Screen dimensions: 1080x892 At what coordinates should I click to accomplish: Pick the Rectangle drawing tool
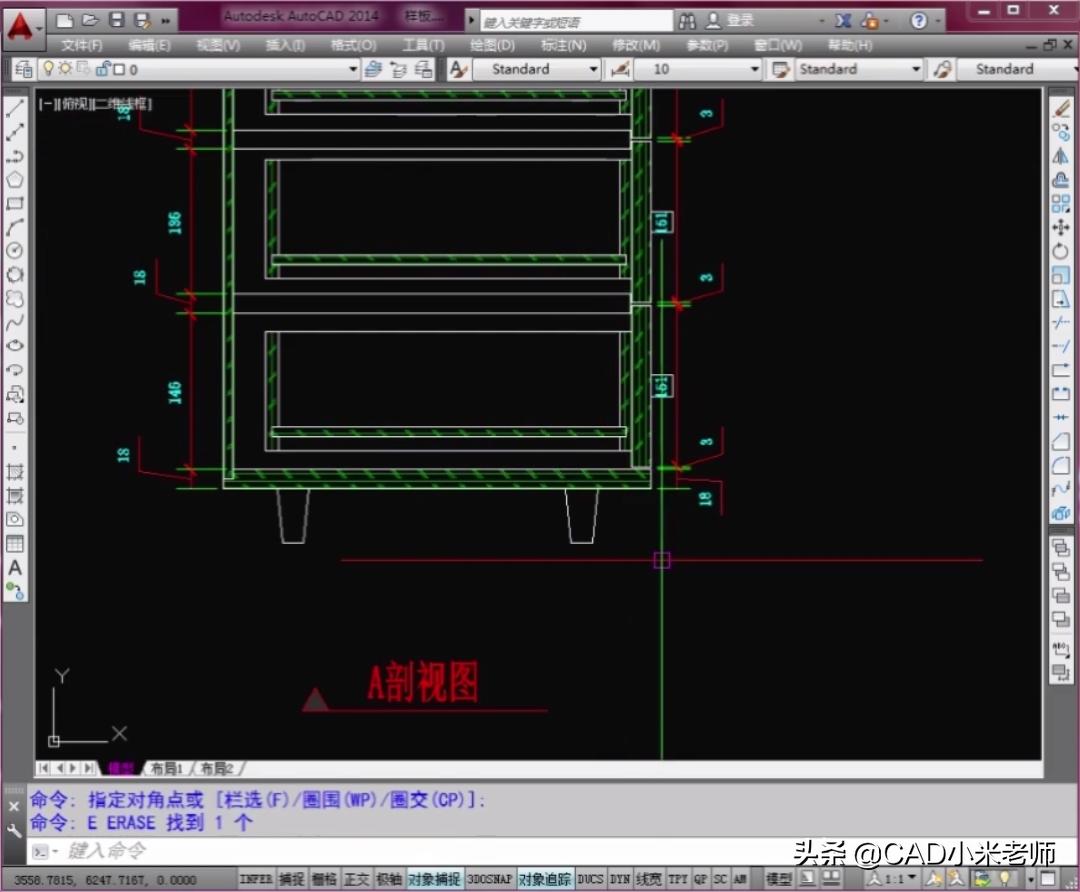pos(14,203)
